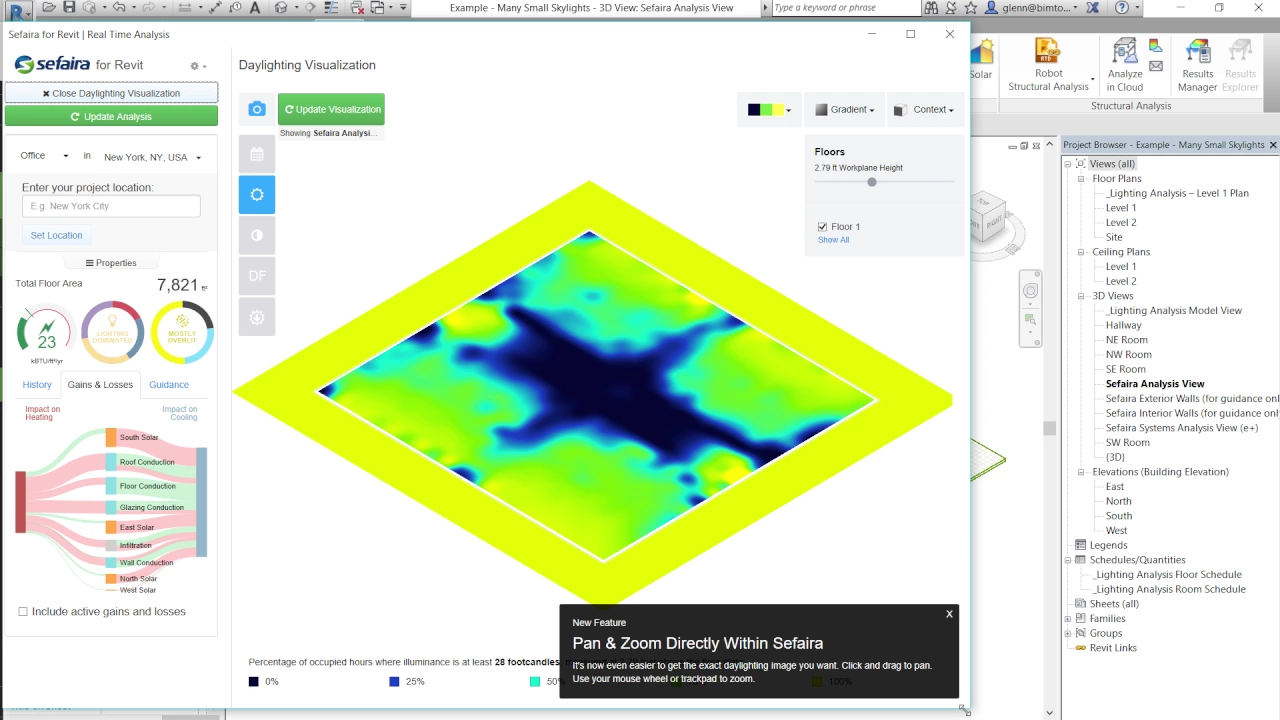Open the gear settings icon in visualization sidebar
The height and width of the screenshot is (720, 1280).
257,317
